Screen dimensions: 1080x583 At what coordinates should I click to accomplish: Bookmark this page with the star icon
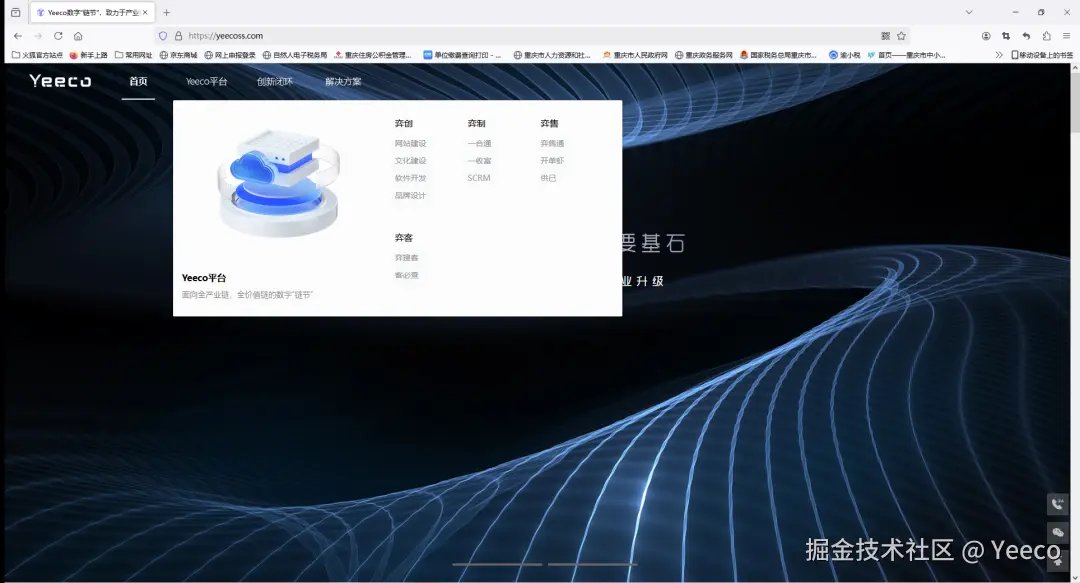pos(901,36)
